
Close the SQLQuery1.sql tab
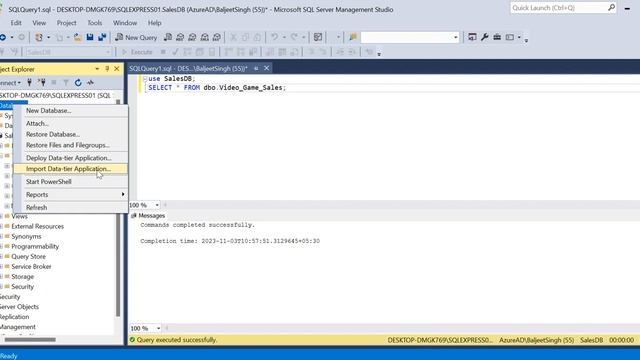pos(267,68)
